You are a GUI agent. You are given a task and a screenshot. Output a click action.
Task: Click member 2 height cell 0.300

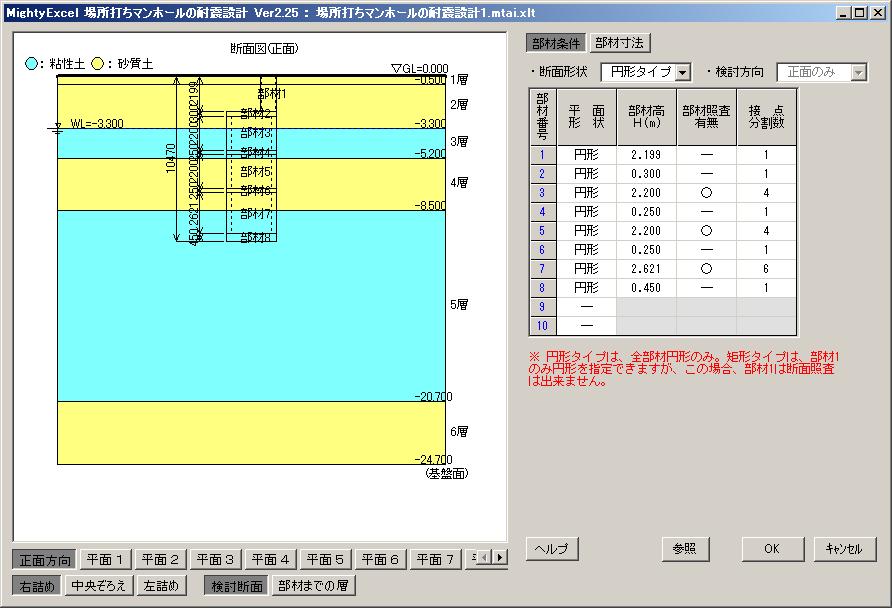coord(646,174)
